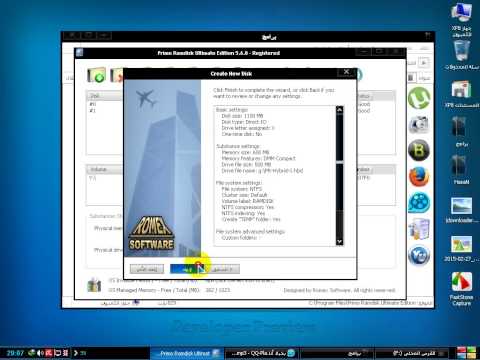Viewport: 480px width, 360px height.
Task: Open the camera icon in the folder window
Action: coord(419,124)
